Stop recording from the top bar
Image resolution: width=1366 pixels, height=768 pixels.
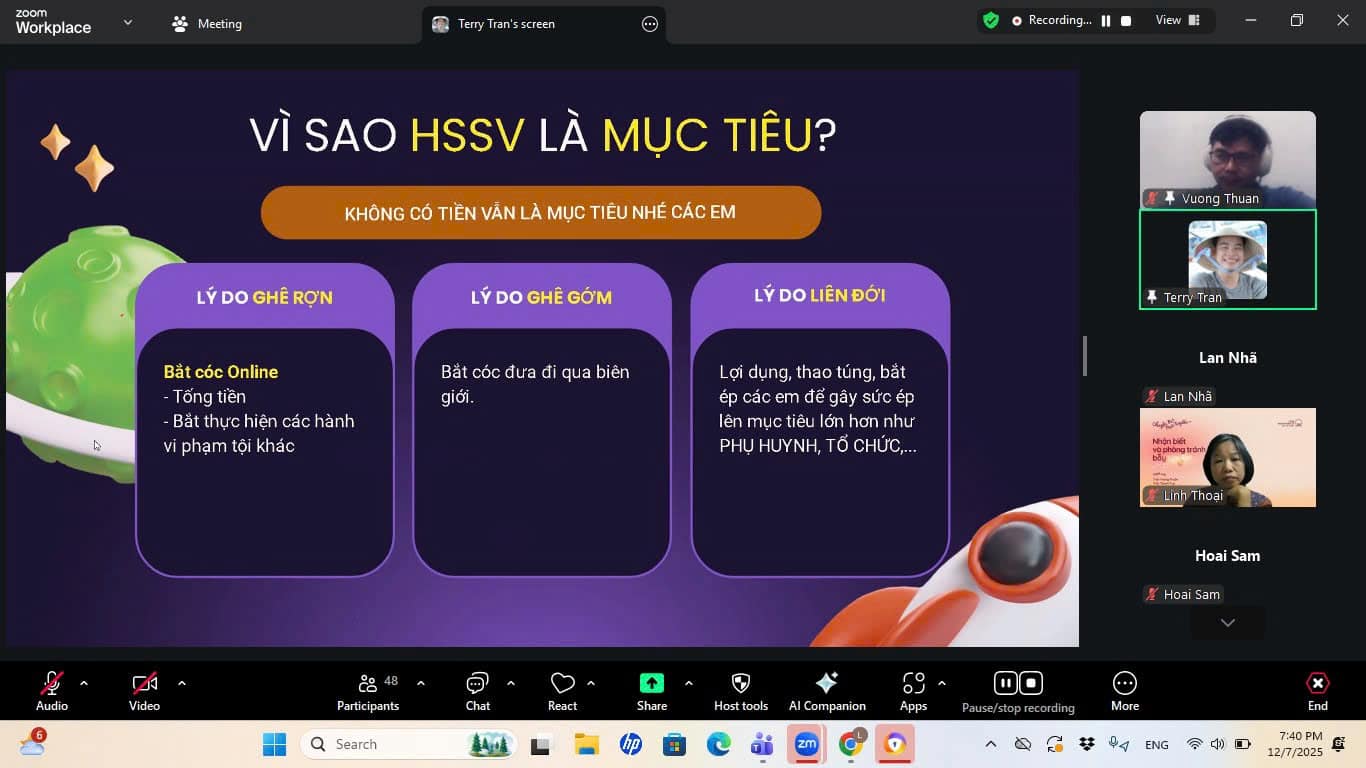click(x=1126, y=20)
